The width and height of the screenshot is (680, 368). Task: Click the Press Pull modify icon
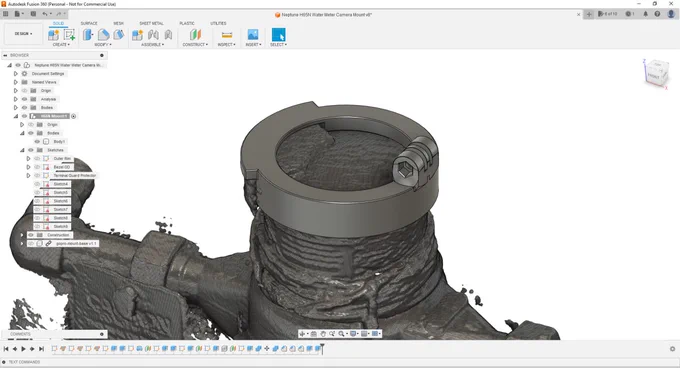(x=88, y=35)
